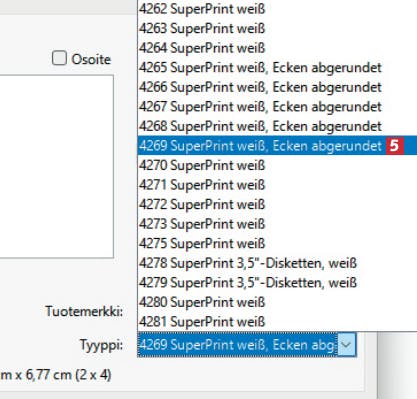The height and width of the screenshot is (399, 417).
Task: Choose 4275 SuperPrint weiß option
Action: (277, 244)
